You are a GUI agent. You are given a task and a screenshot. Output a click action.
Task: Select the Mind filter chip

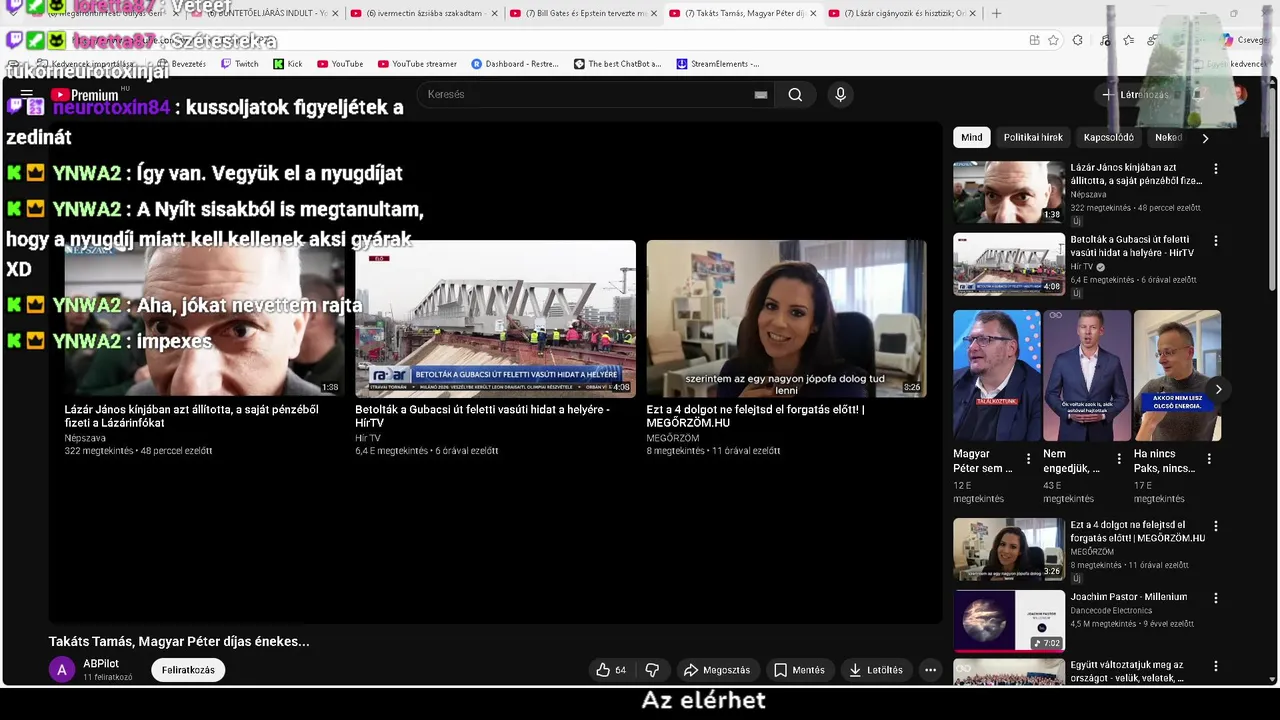971,138
